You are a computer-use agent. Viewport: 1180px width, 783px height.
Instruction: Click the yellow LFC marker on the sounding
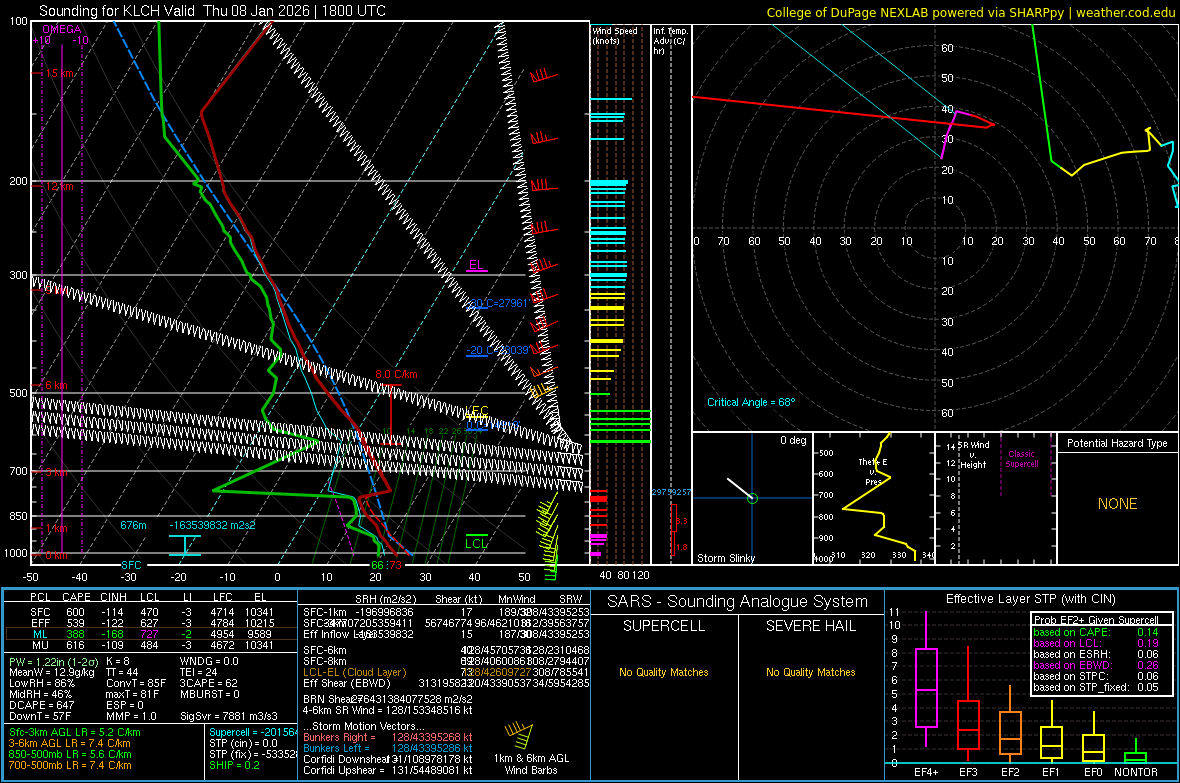[x=477, y=412]
